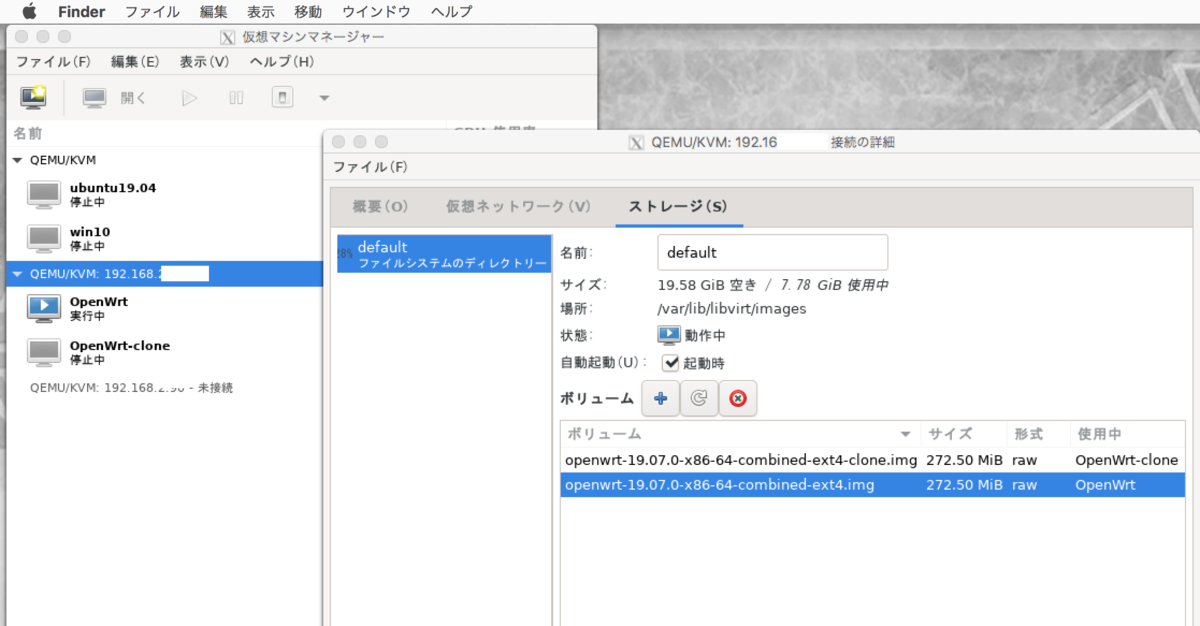Open macOS ヘルプ menu
Viewport: 1200px width, 626px height.
(452, 12)
